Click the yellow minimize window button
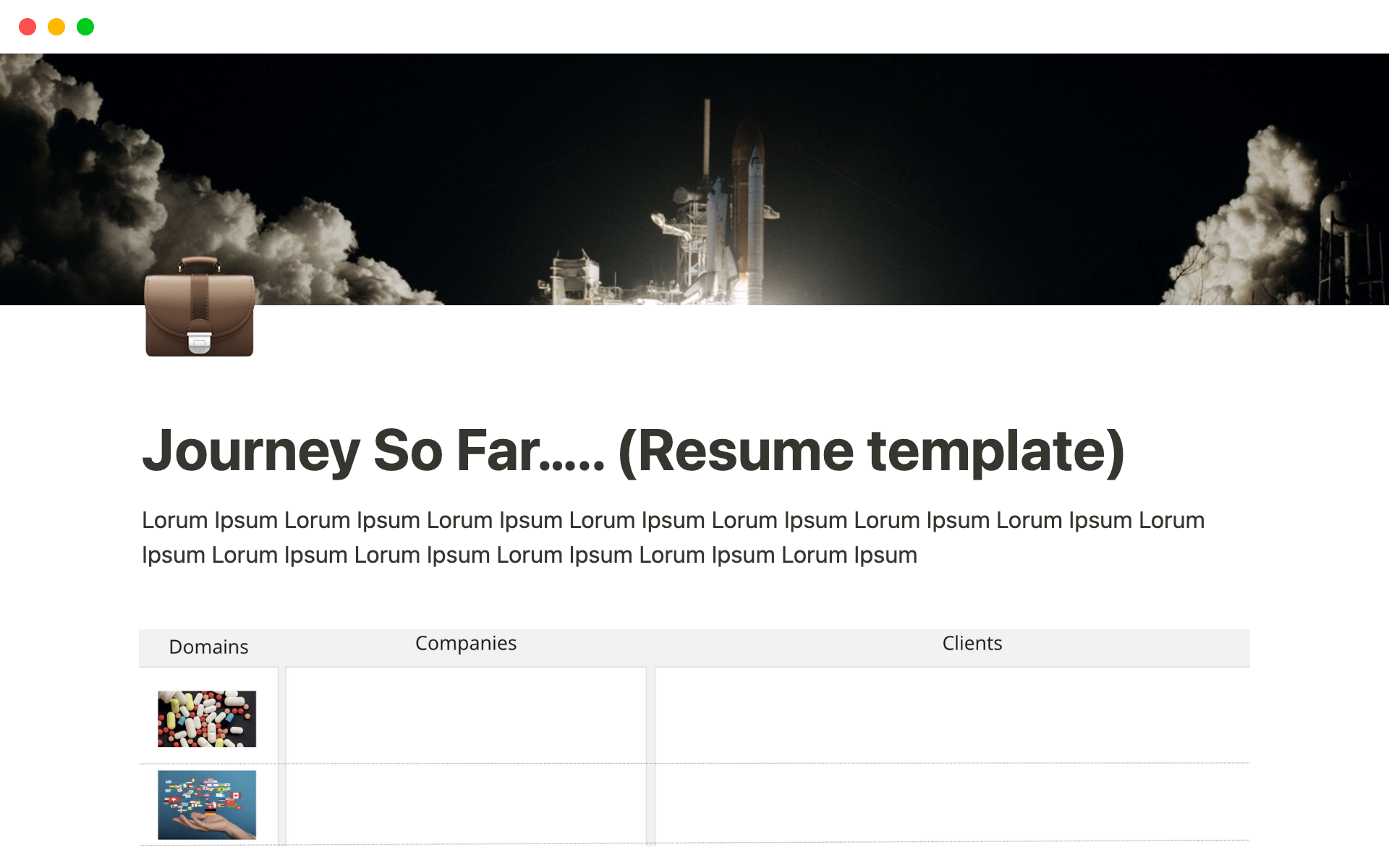This screenshot has width=1389, height=868. coord(56,27)
